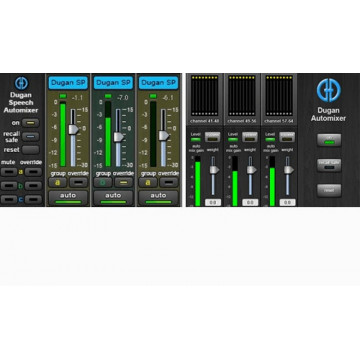Click group button 'a' on the -6.1 channel
The image size is (360, 360).
click(148, 182)
